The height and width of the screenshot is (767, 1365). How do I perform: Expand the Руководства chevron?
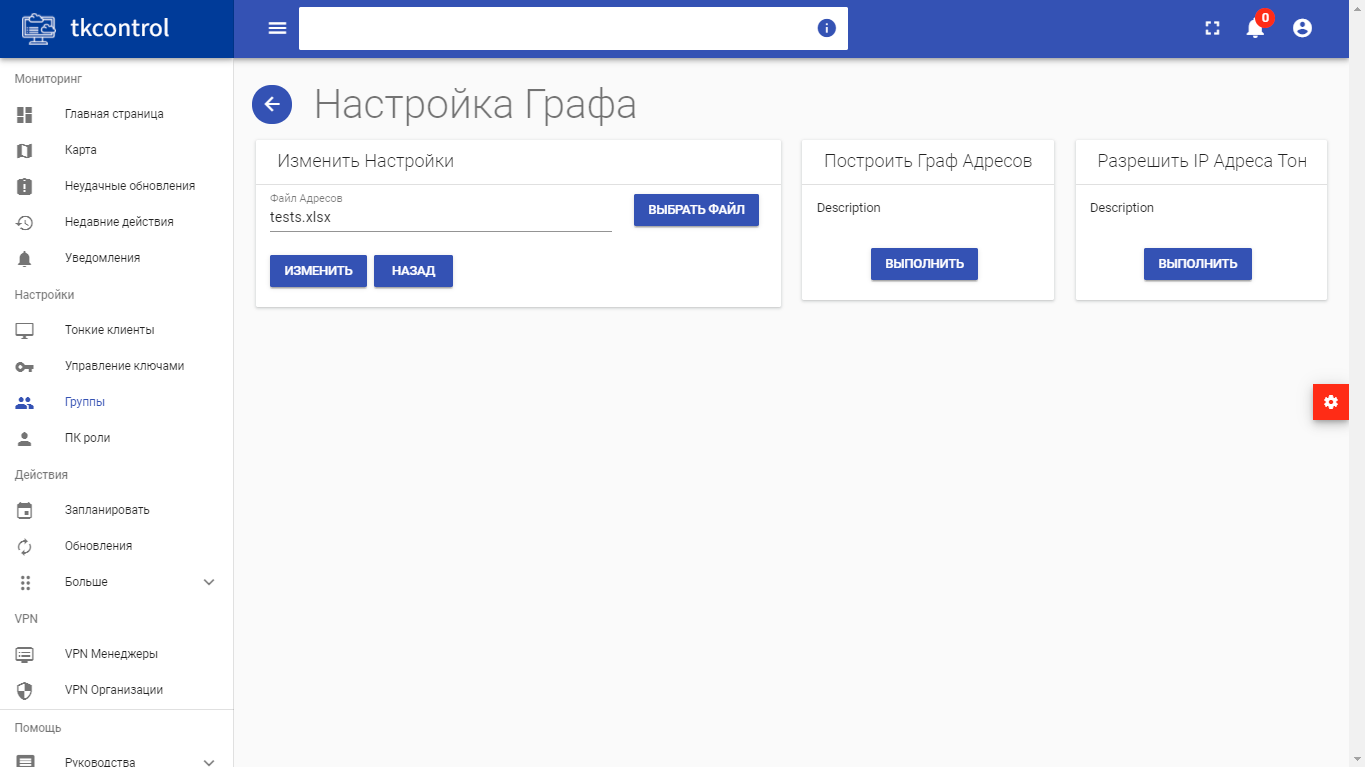[x=209, y=761]
